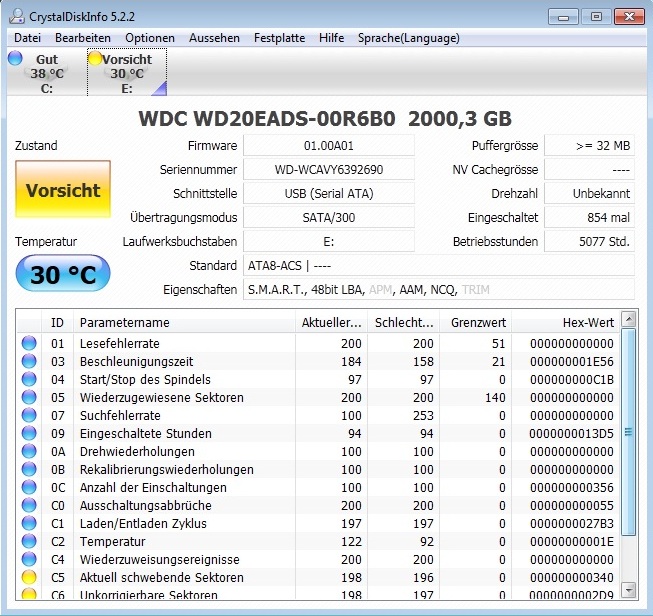Image resolution: width=653 pixels, height=616 pixels.
Task: Click the Laufwerksbuchstaben value E:
Action: 329,242
